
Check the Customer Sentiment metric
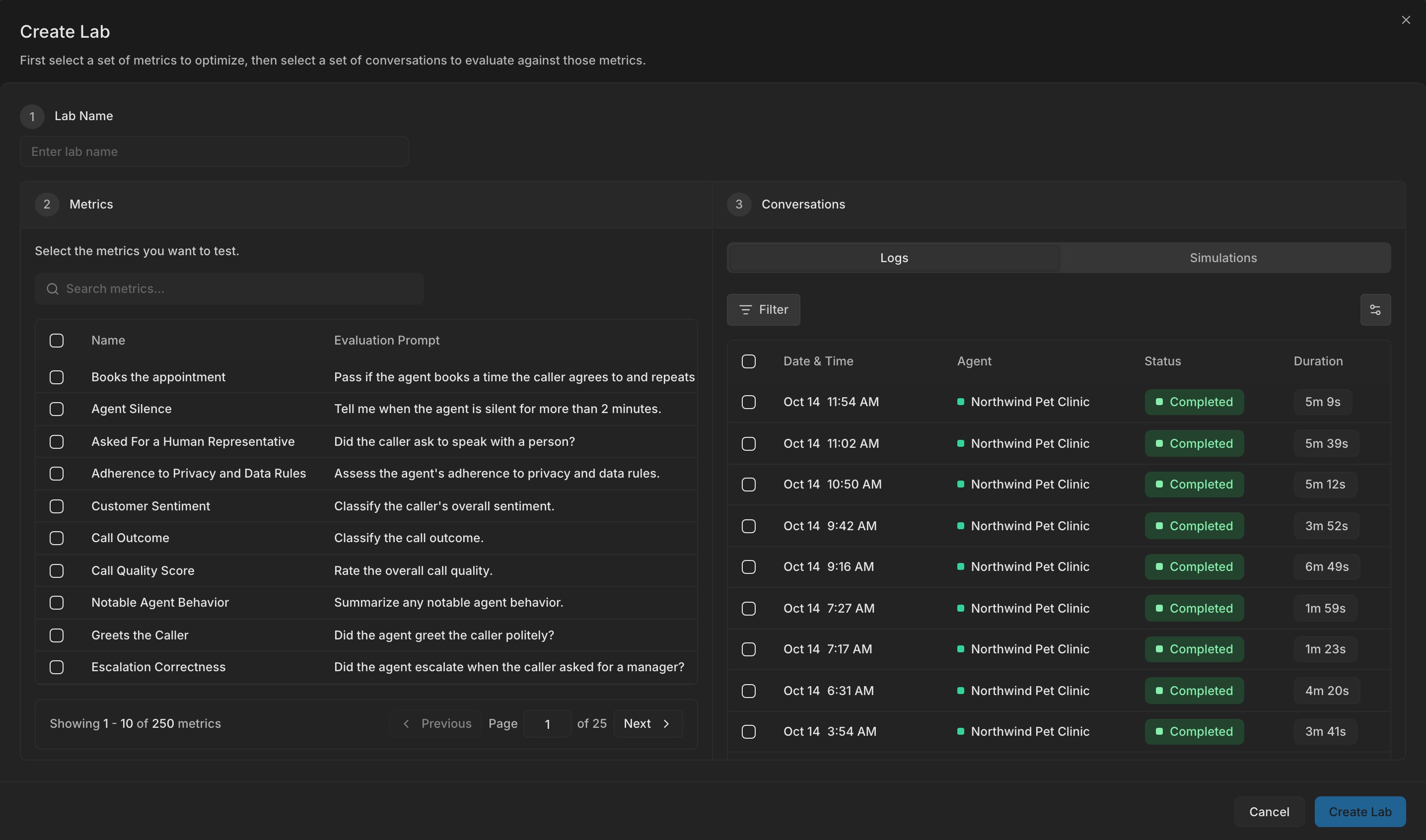point(57,506)
